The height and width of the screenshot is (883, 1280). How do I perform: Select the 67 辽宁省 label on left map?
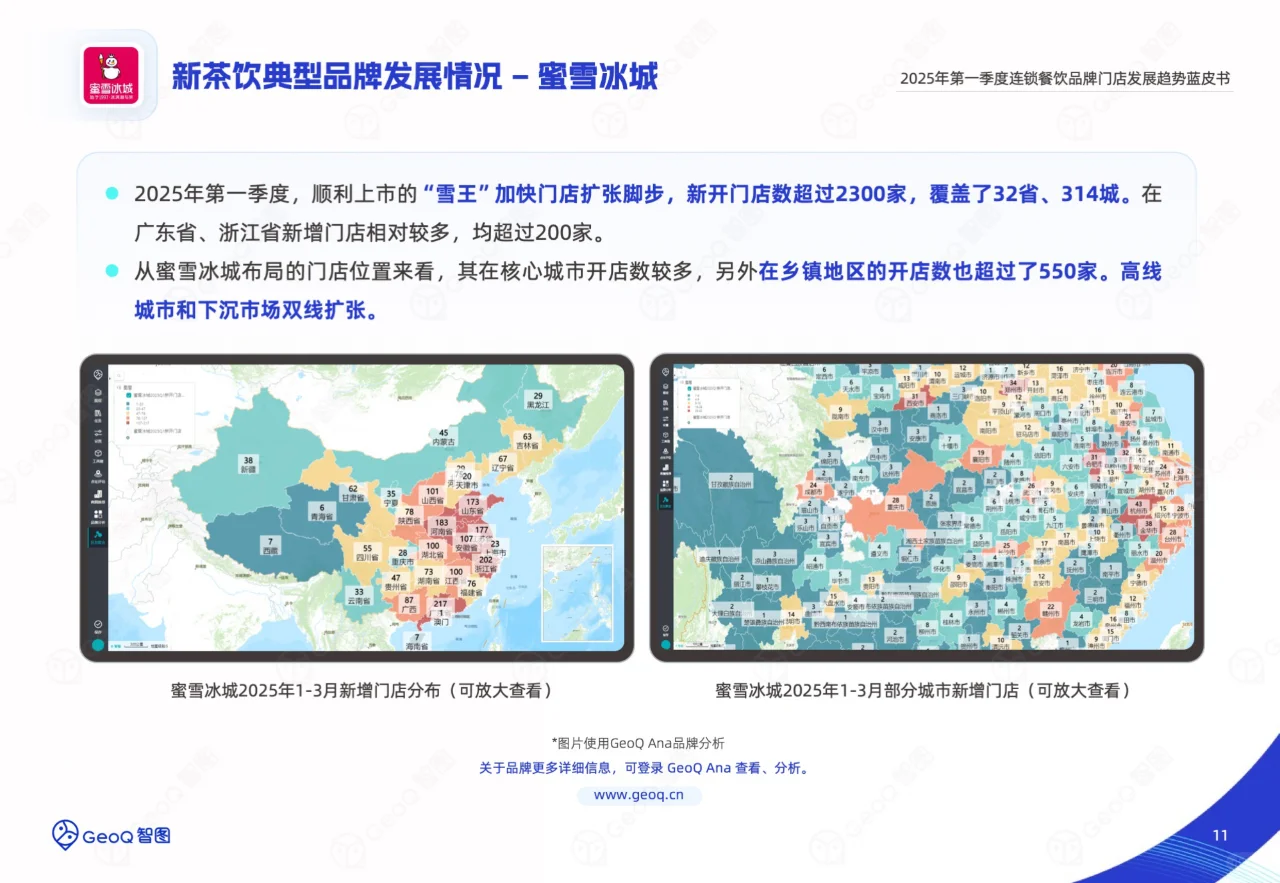point(503,464)
